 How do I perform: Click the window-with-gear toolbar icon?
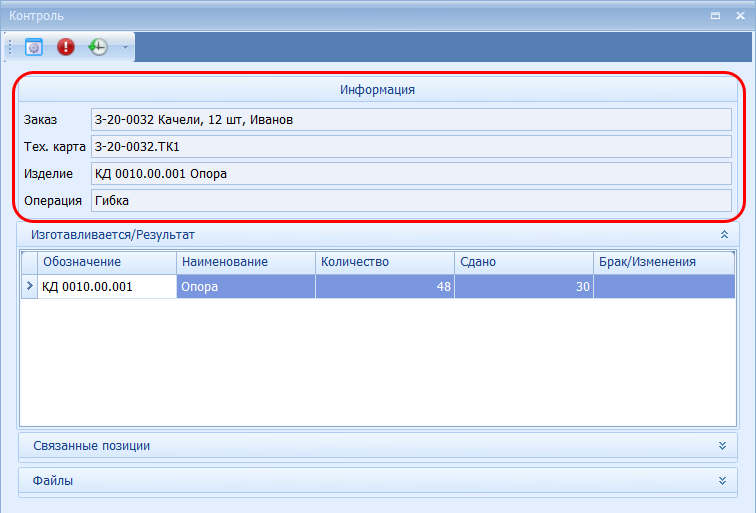click(34, 47)
